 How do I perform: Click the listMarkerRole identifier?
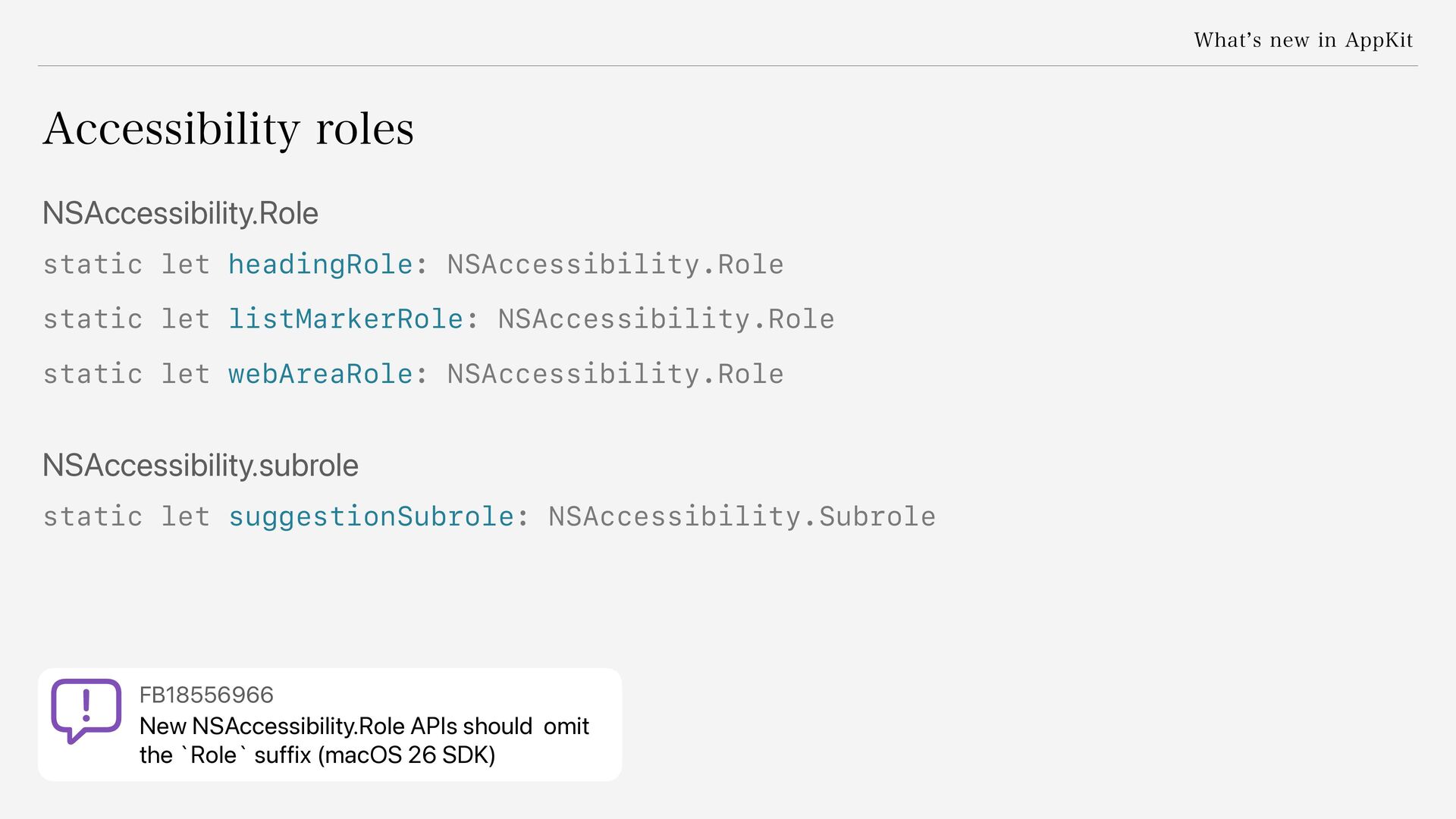[346, 319]
